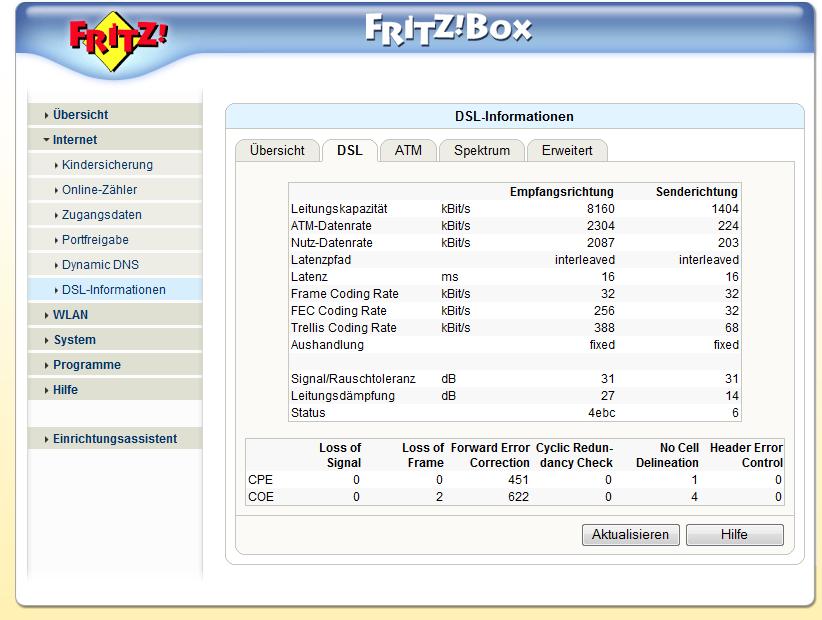Screen dimensions: 822x620
Task: Click the Hilfe button
Action: click(734, 535)
